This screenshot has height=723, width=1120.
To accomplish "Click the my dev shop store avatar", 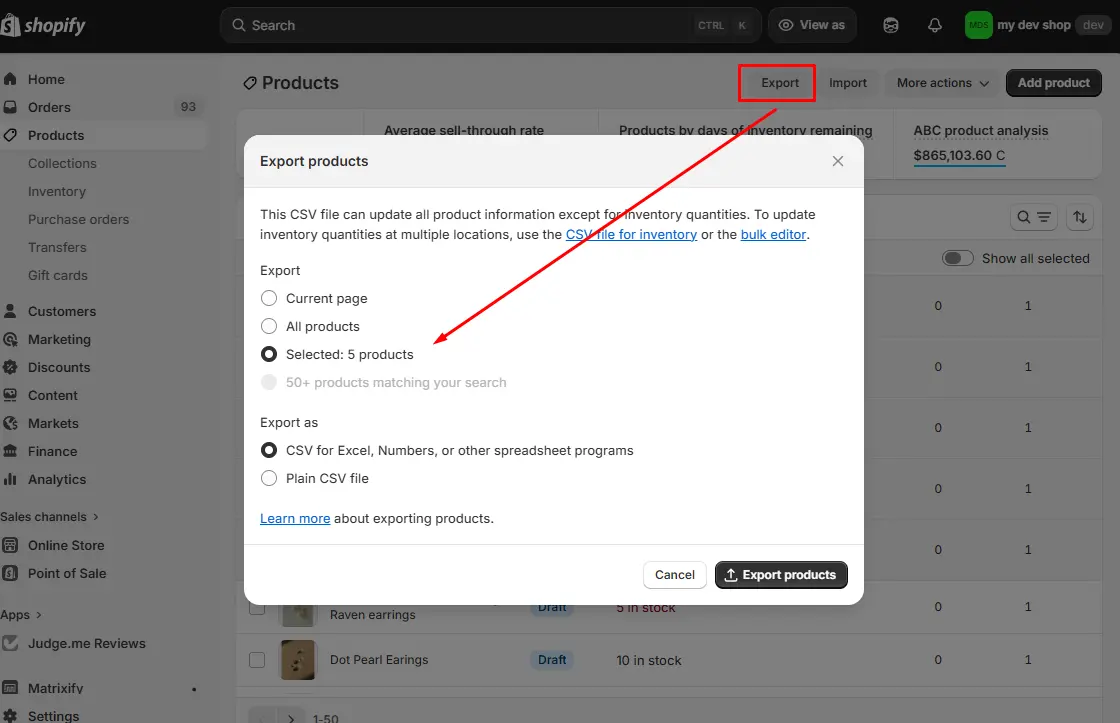I will 977,24.
